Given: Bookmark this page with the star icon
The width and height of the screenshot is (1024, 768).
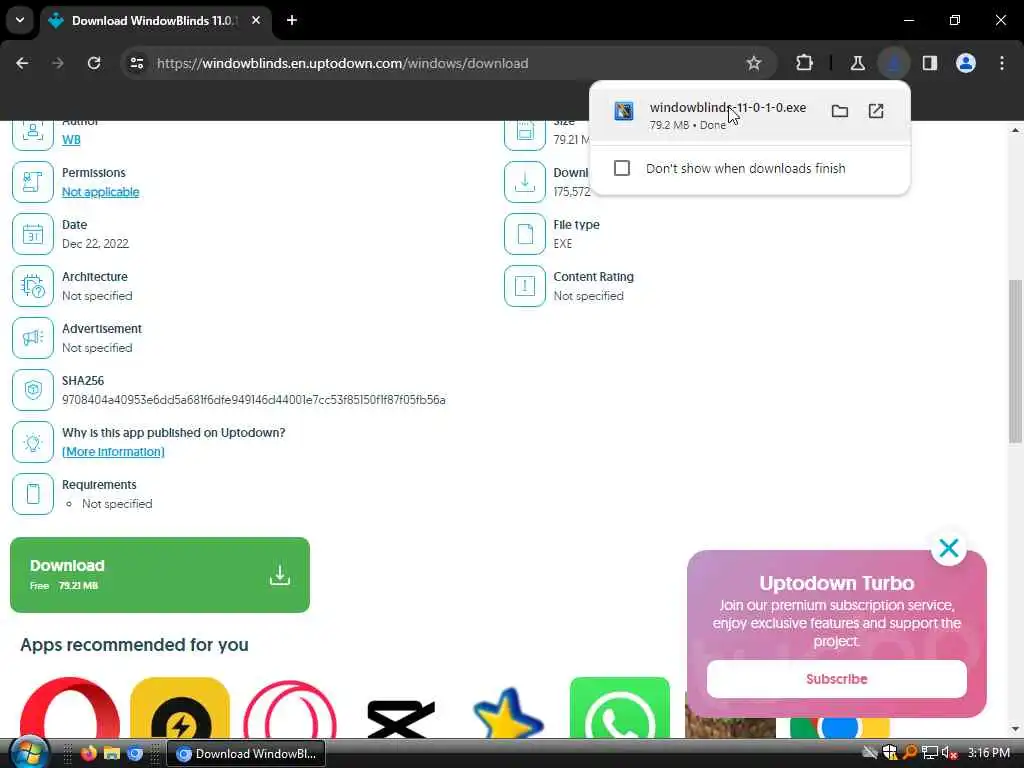Looking at the screenshot, I should [x=754, y=63].
